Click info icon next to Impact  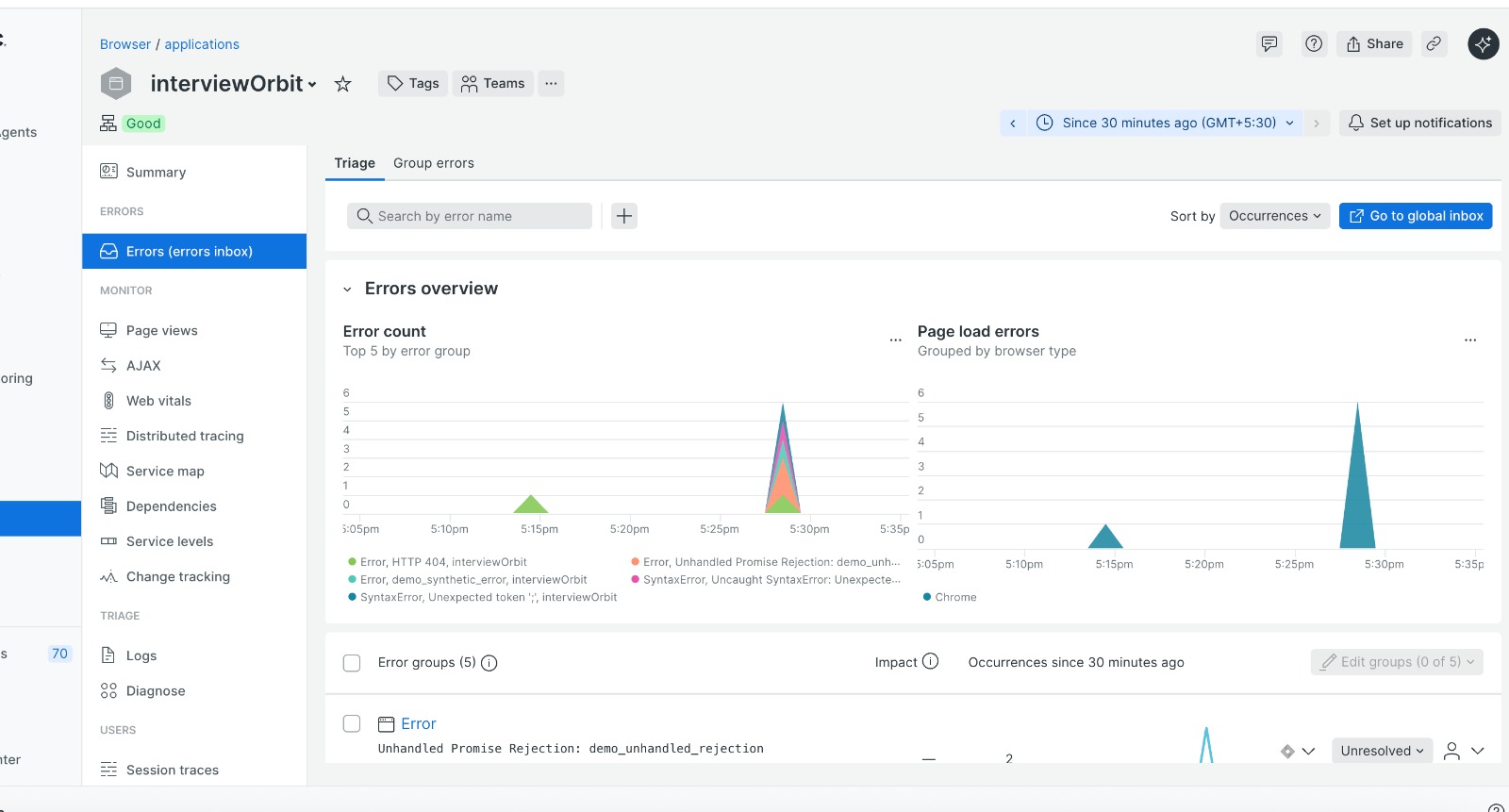[930, 661]
